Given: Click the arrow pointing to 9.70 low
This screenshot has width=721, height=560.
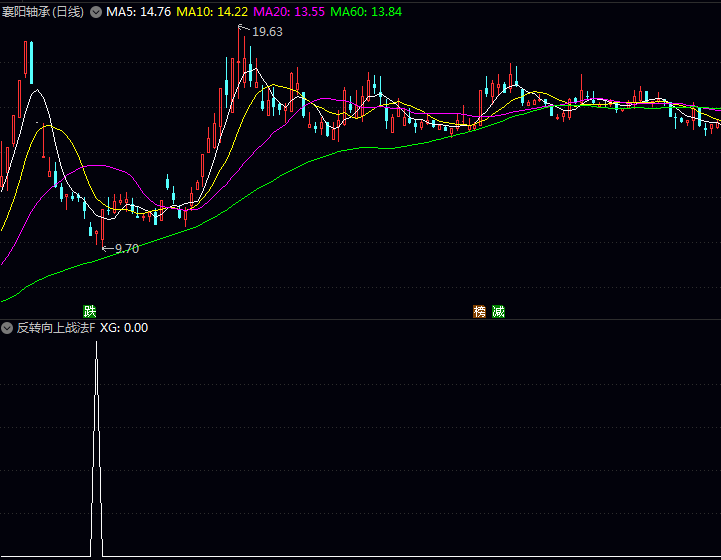Looking at the screenshot, I should tap(108, 249).
